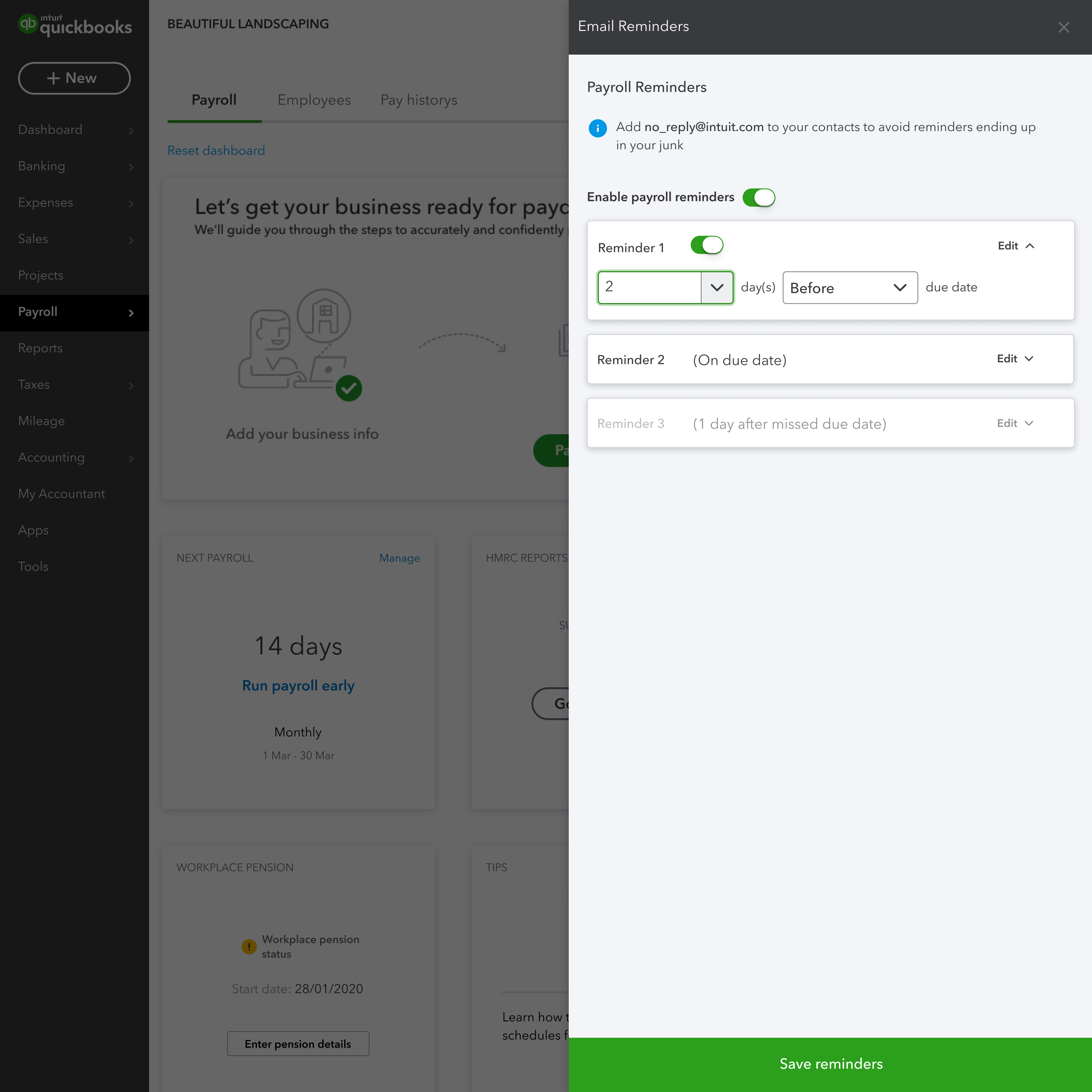Open the days number dropdown
This screenshot has width=1092, height=1092.
717,288
